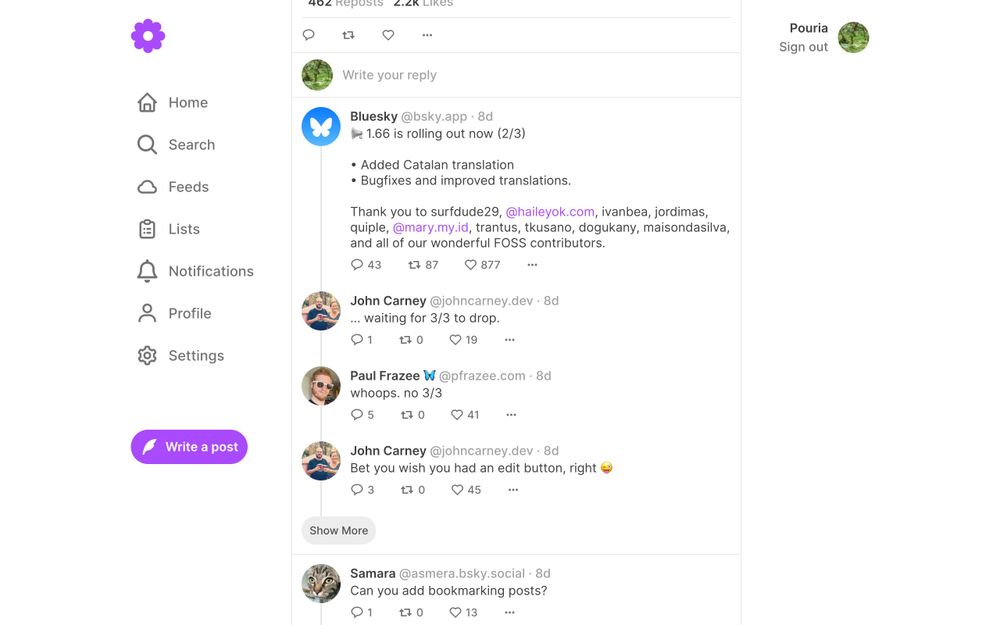Viewport: 1000px width, 625px height.
Task: Select the Lists icon
Action: click(x=146, y=228)
